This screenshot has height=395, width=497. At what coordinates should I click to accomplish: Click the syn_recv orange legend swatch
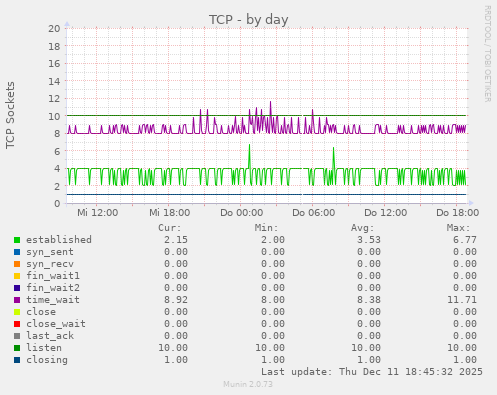(17, 264)
